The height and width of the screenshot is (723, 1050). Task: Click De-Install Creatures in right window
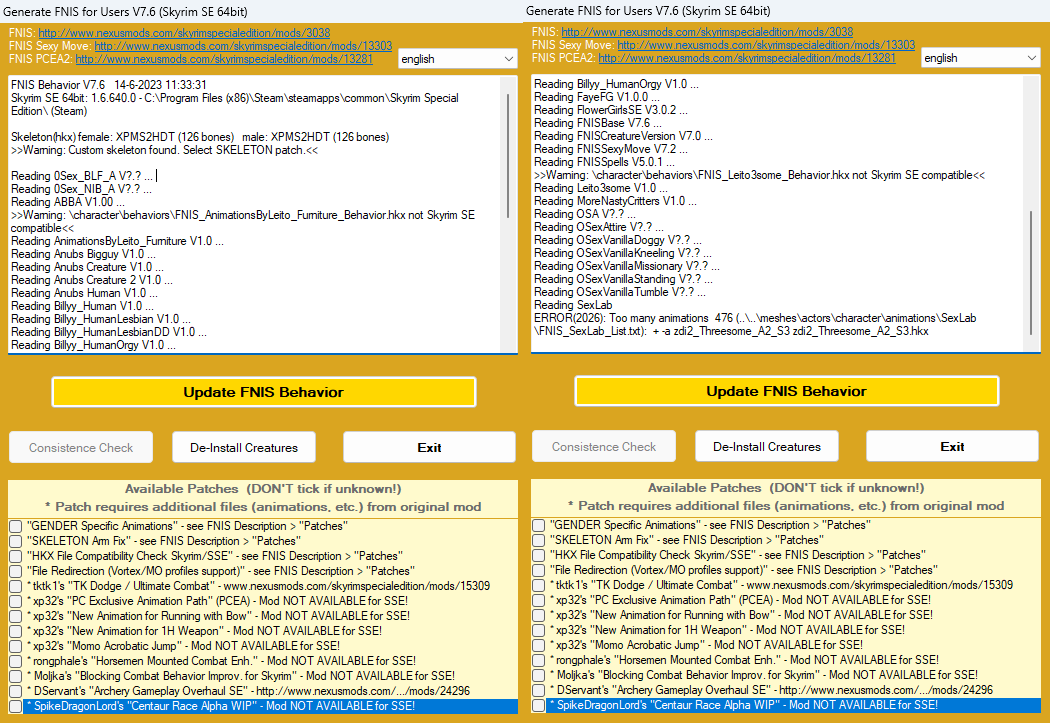tap(767, 447)
